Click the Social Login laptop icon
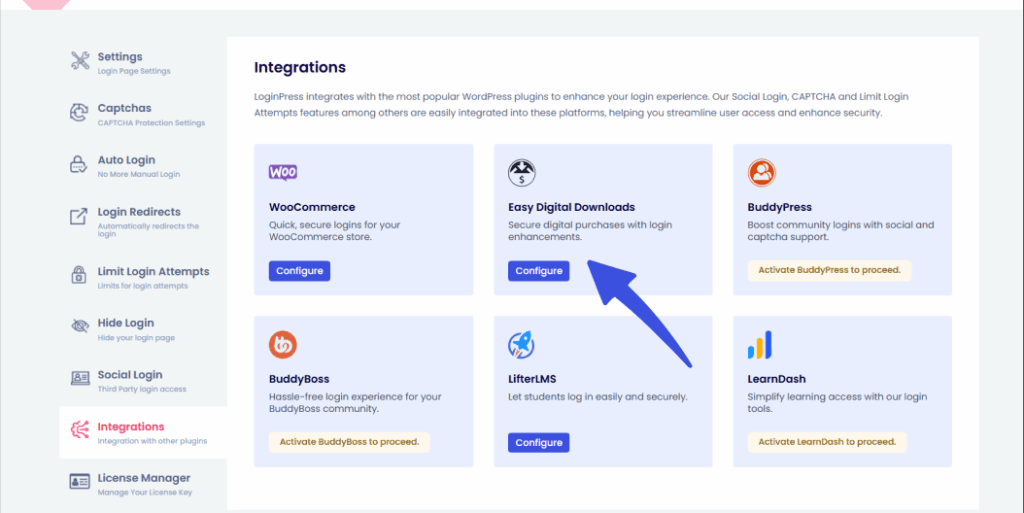The image size is (1024, 513). (80, 378)
